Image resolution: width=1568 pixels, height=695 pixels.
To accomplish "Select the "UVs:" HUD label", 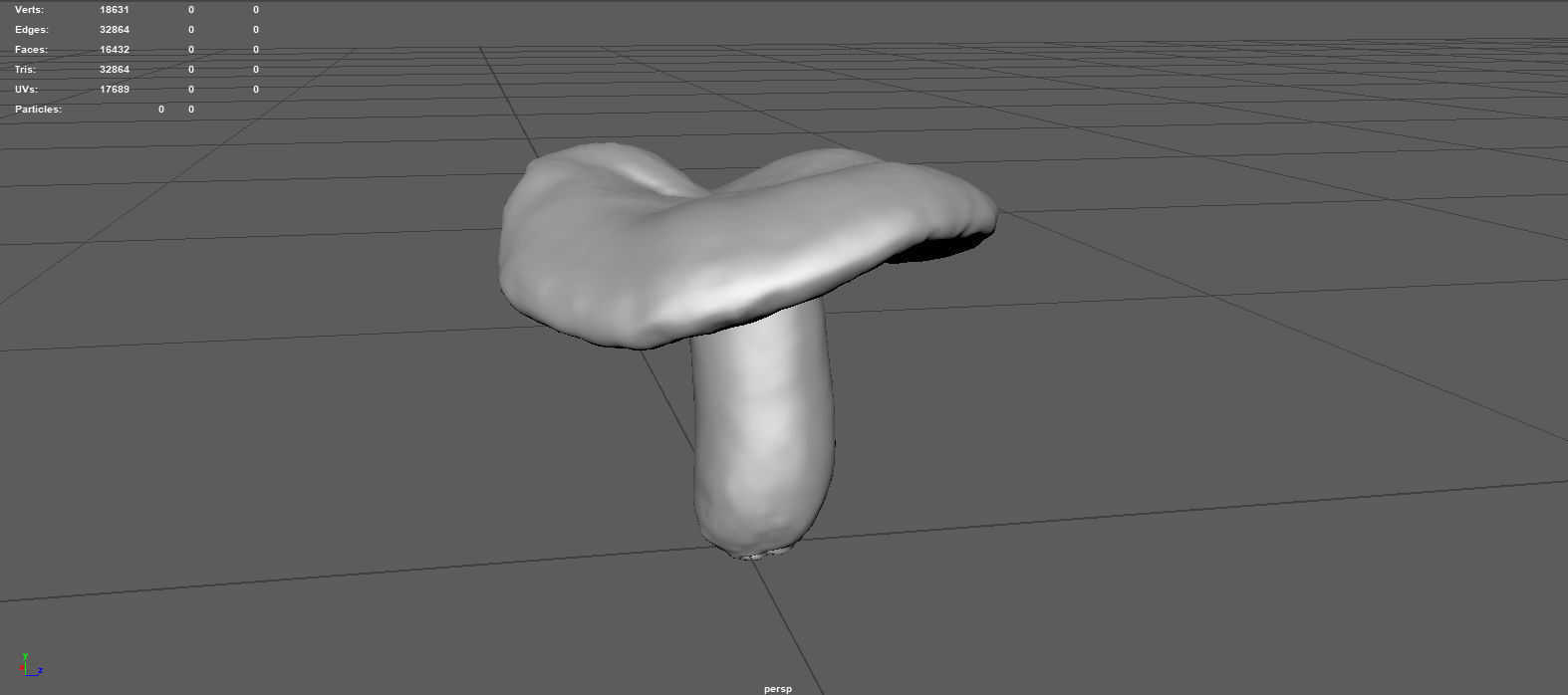I will pyautogui.click(x=26, y=90).
